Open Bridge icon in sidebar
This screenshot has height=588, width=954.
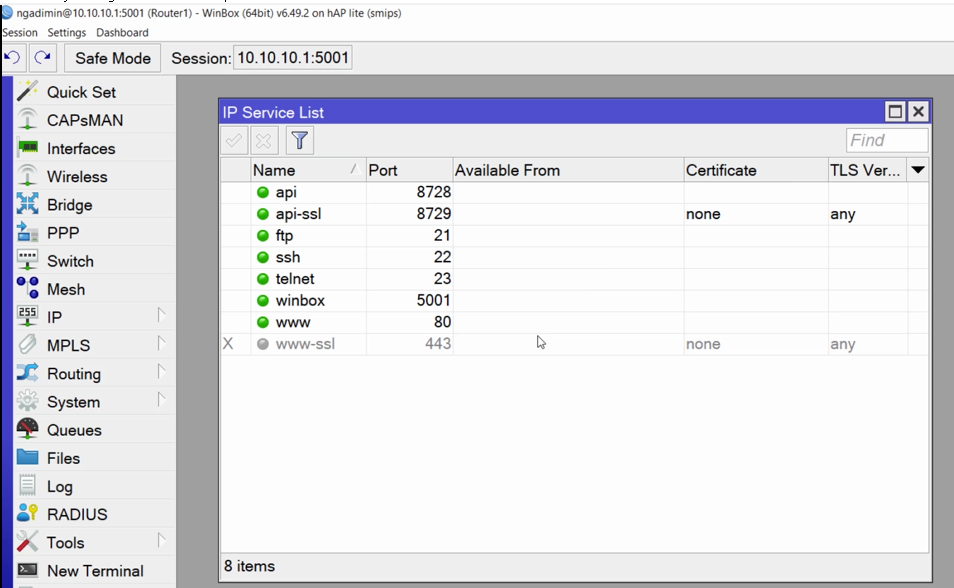(x=27, y=205)
